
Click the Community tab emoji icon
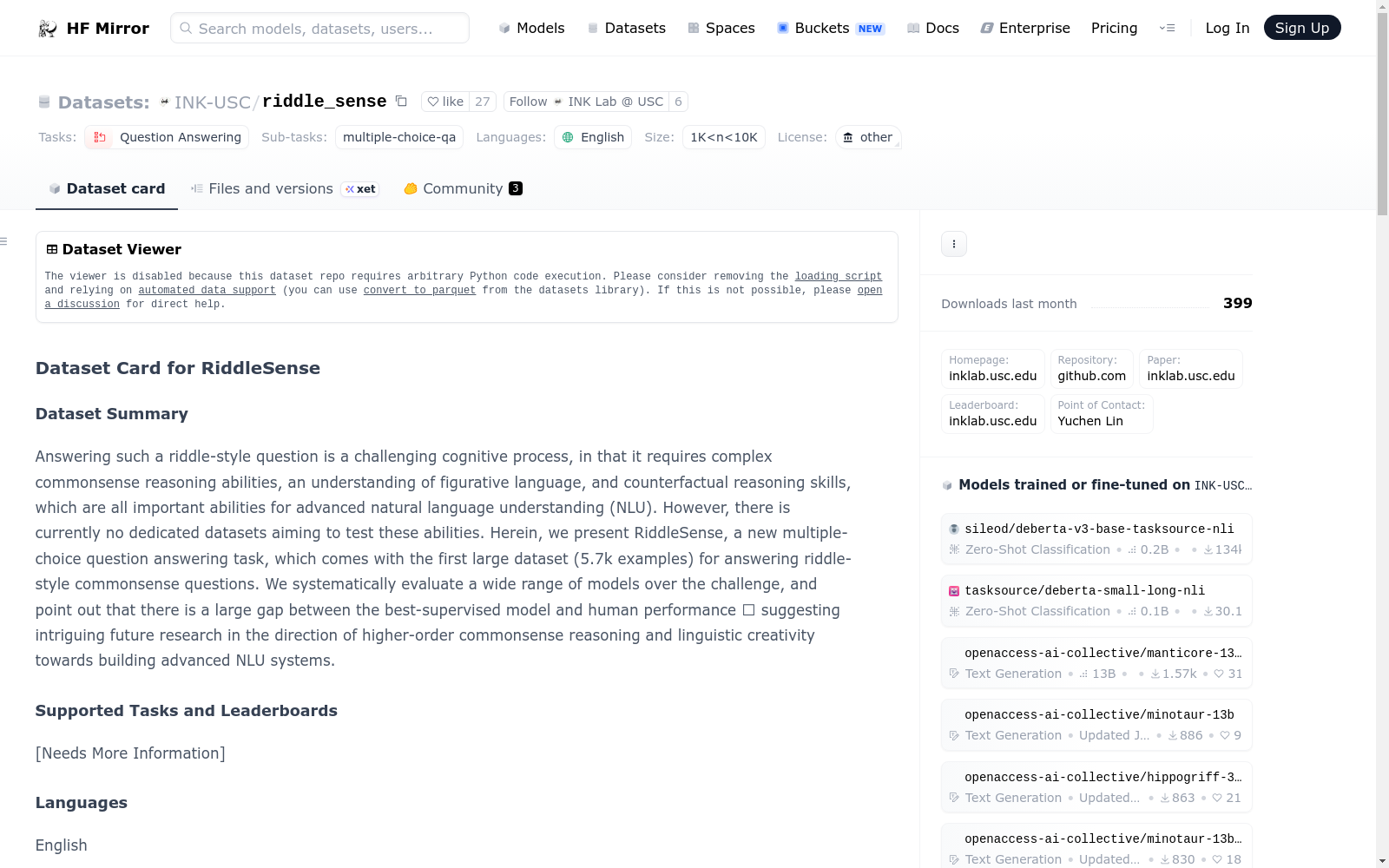click(x=411, y=188)
